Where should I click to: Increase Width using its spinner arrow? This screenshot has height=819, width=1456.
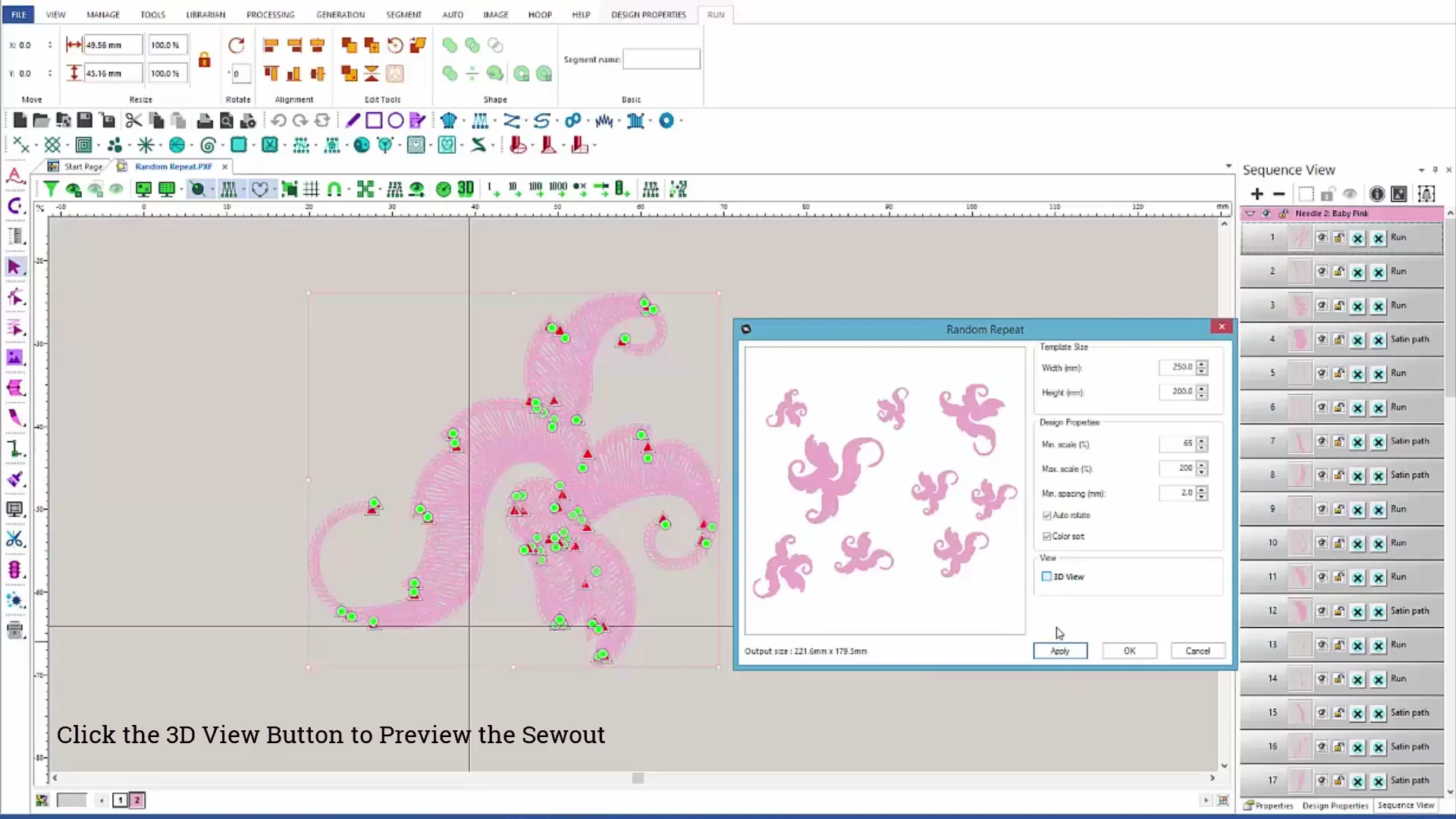pyautogui.click(x=1203, y=365)
